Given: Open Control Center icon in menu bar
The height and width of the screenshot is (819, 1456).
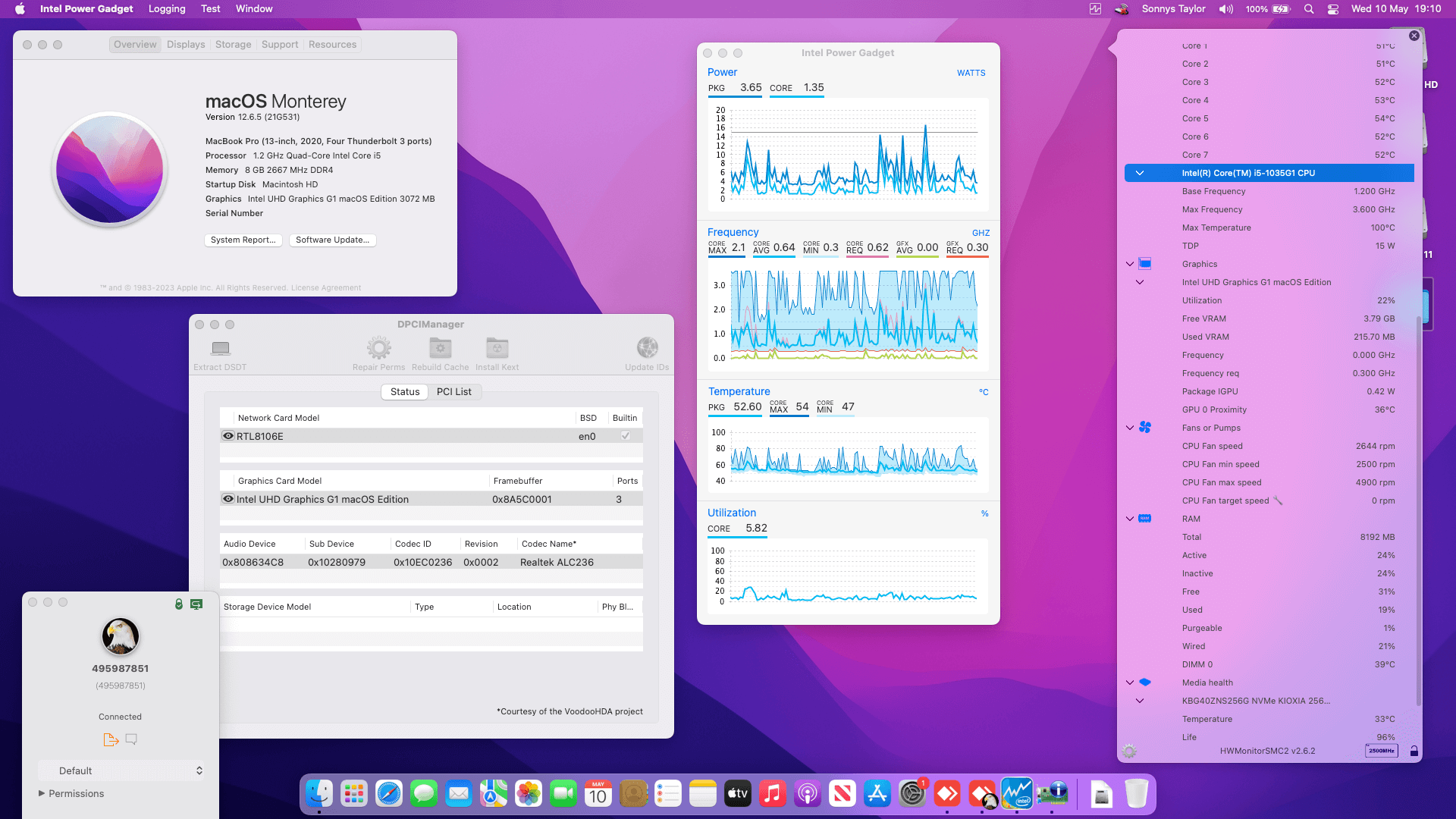Looking at the screenshot, I should pos(1333,9).
